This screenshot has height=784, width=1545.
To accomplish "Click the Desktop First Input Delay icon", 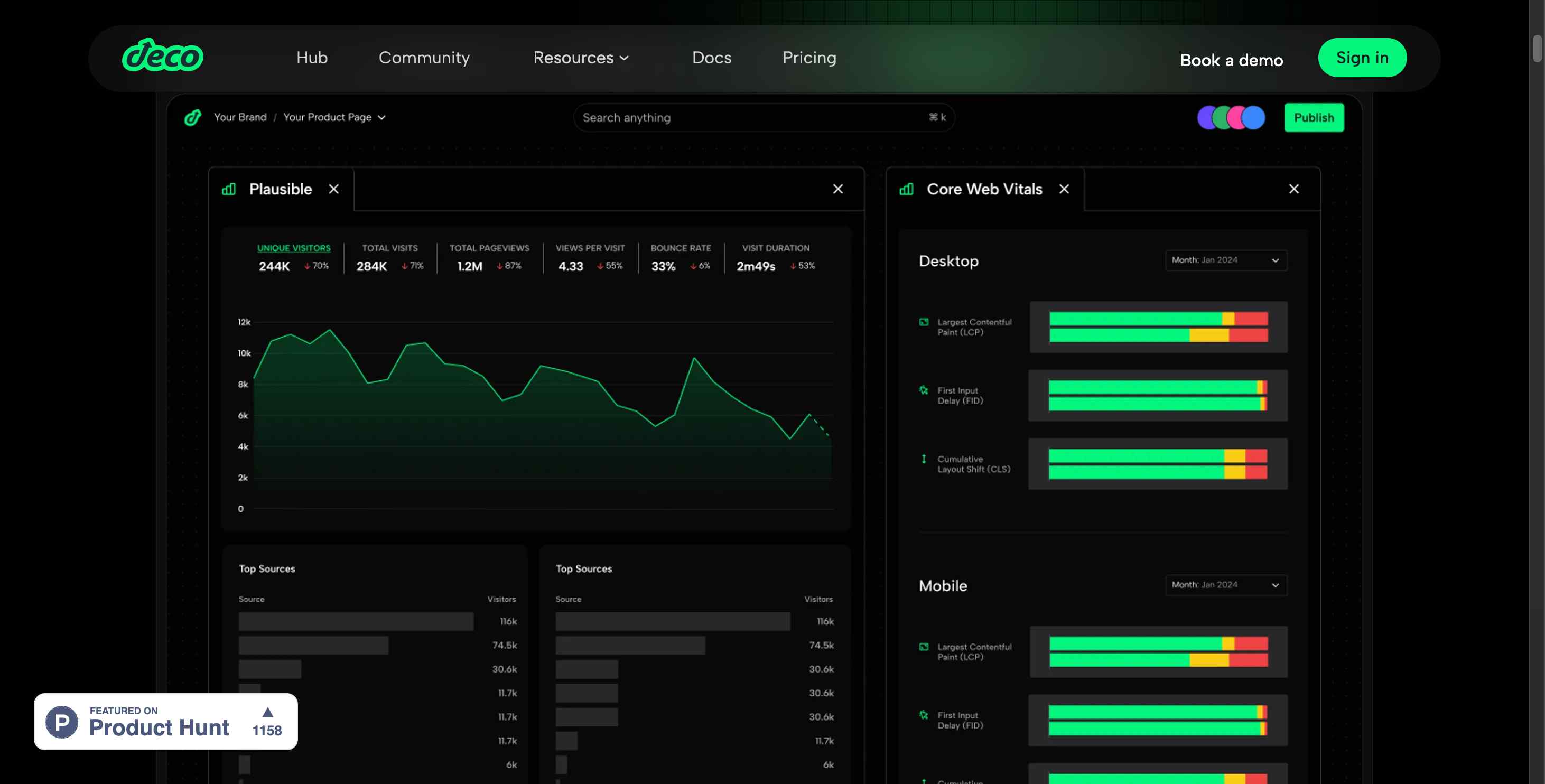I will (x=924, y=390).
